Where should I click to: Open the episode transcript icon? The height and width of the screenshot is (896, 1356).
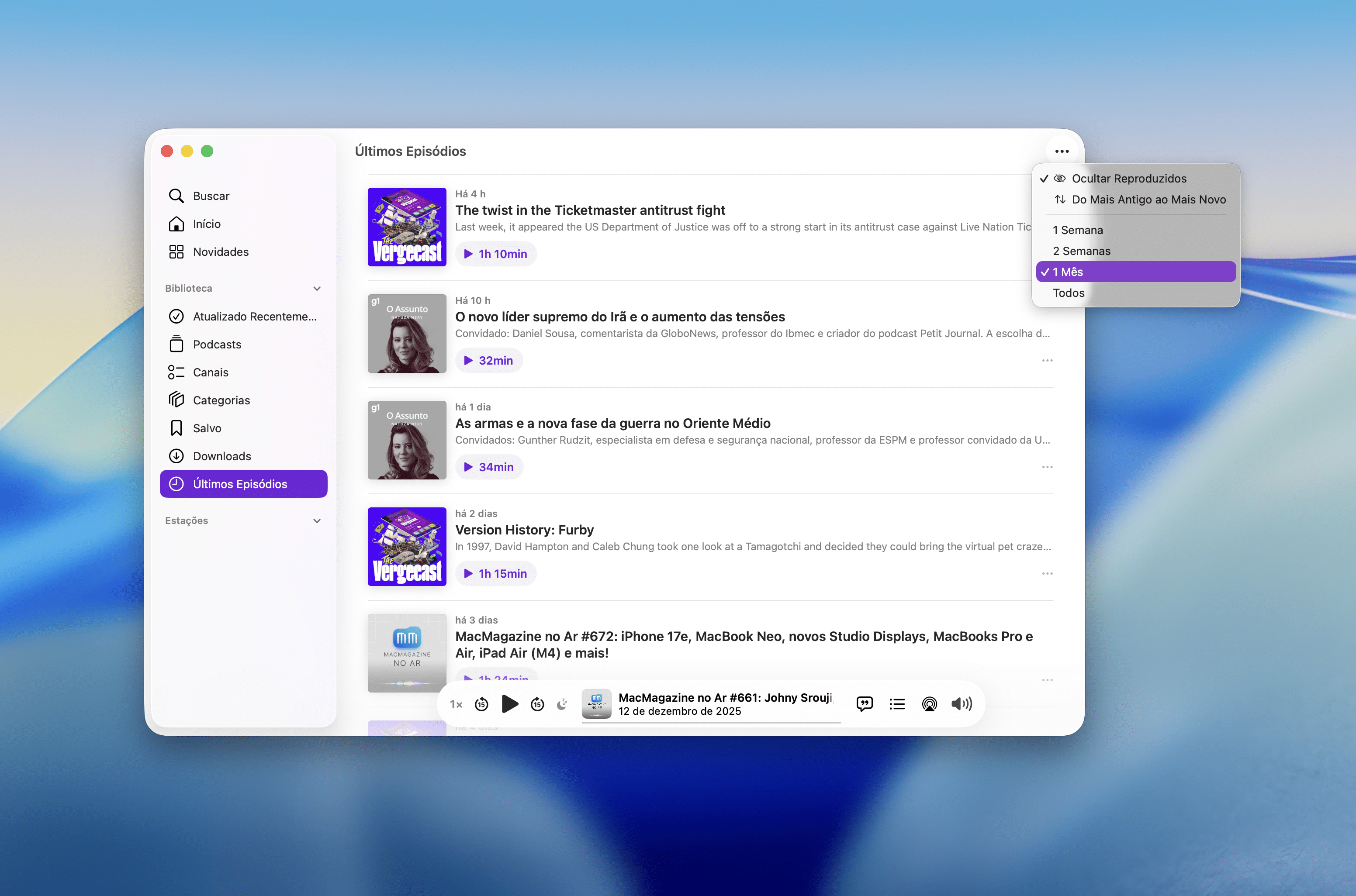(x=864, y=704)
